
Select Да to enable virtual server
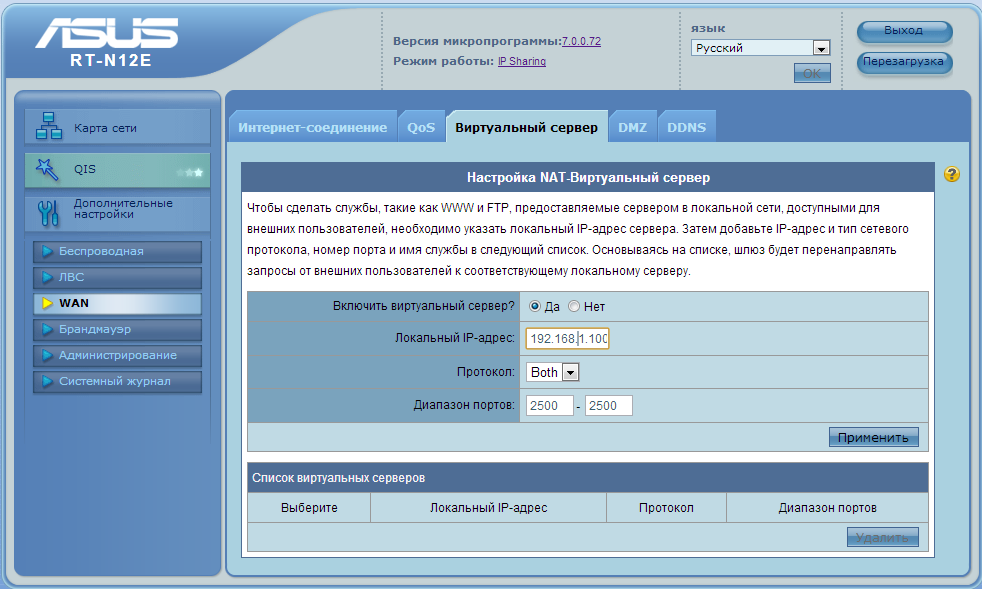click(535, 307)
